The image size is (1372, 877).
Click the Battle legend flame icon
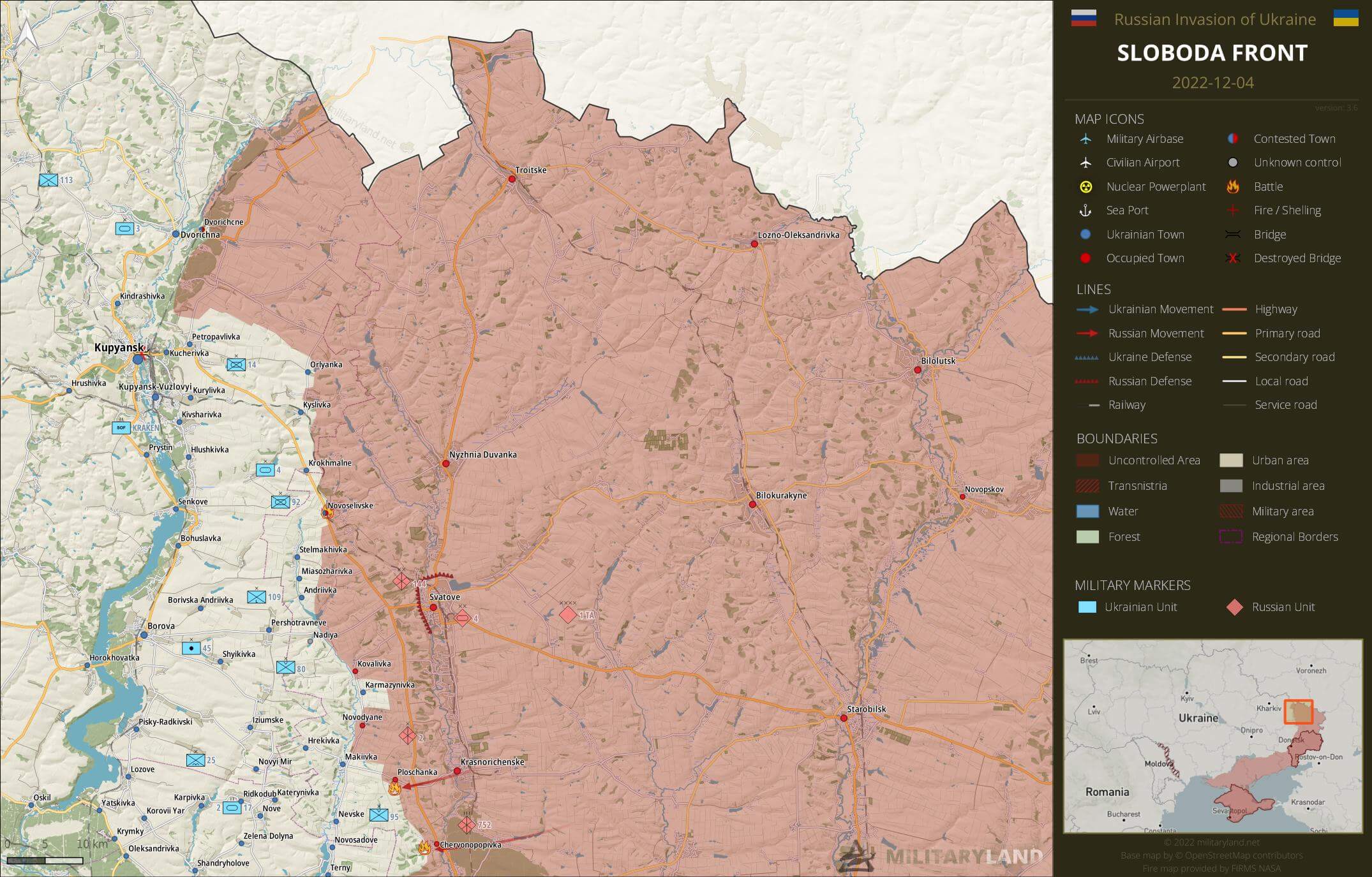pos(1233,186)
